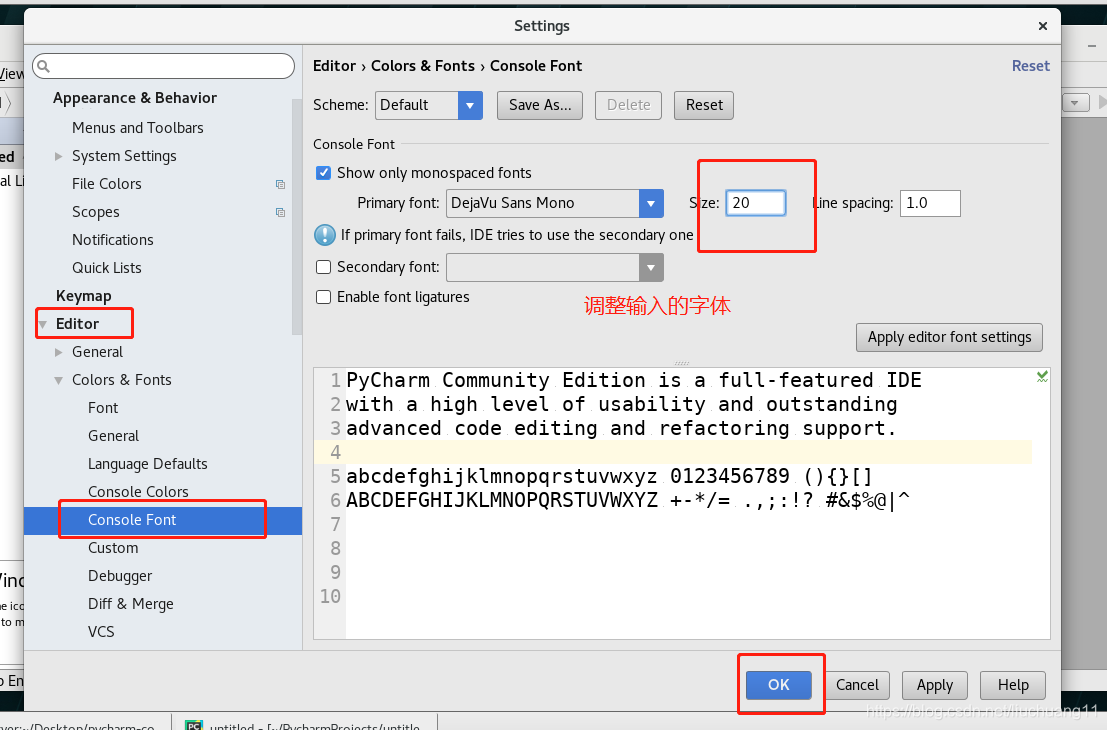This screenshot has height=730, width=1107.
Task: Click the settings tree scrollbar
Action: 297,217
